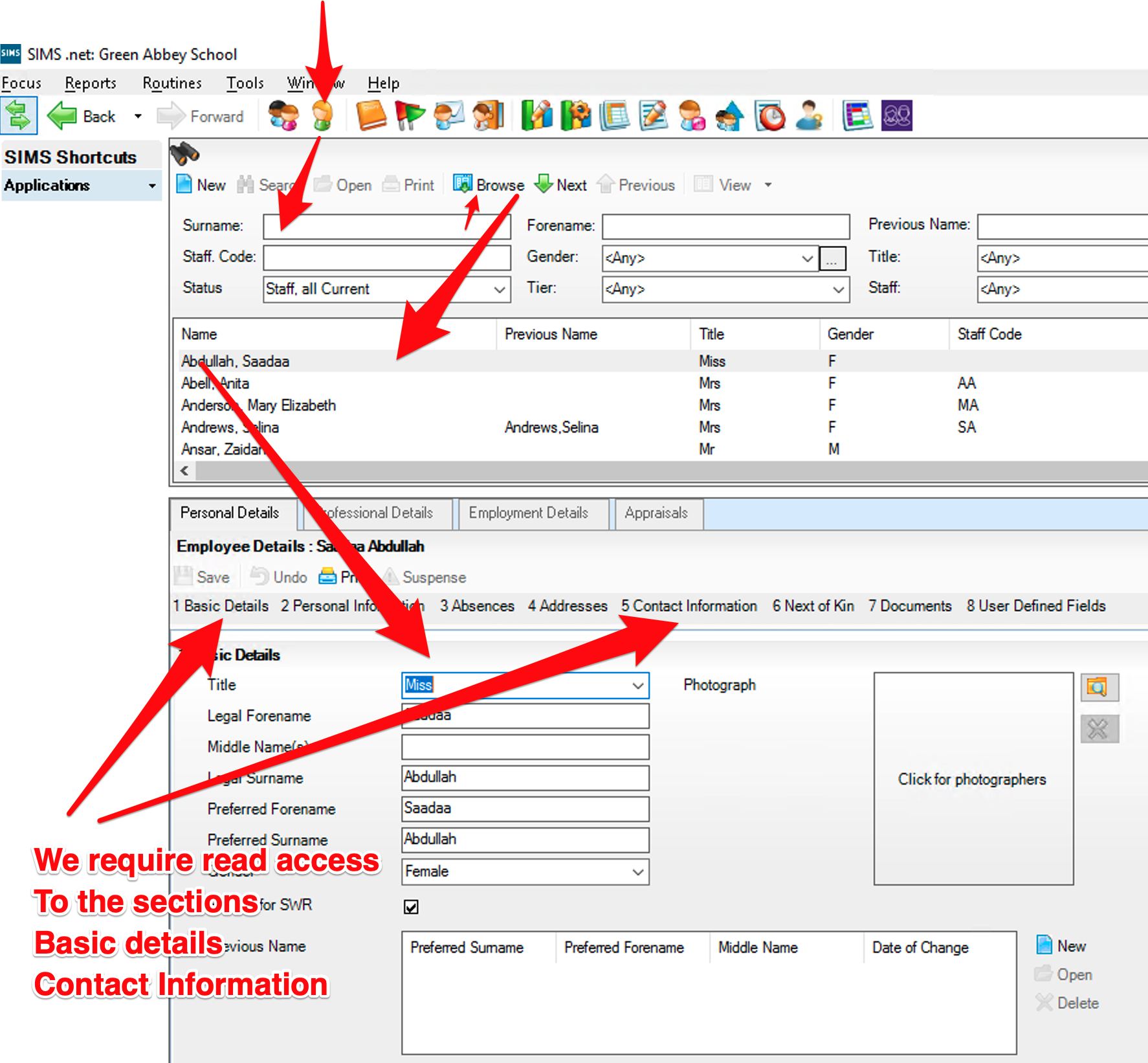The width and height of the screenshot is (1148, 1063).
Task: Open the bar chart with pencil icon
Action: coord(536,116)
